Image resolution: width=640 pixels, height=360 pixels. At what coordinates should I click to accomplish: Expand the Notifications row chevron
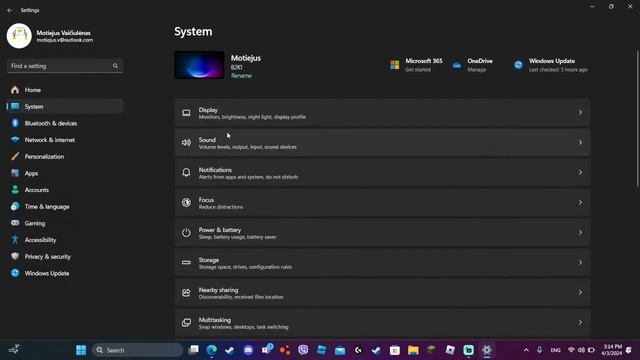(x=580, y=173)
